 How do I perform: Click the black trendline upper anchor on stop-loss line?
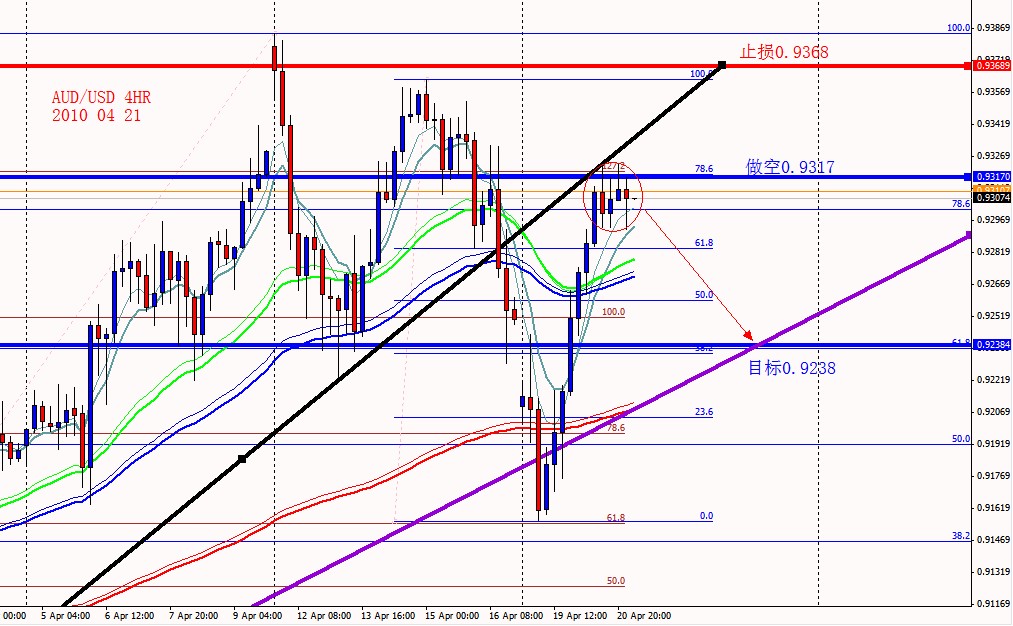point(722,65)
